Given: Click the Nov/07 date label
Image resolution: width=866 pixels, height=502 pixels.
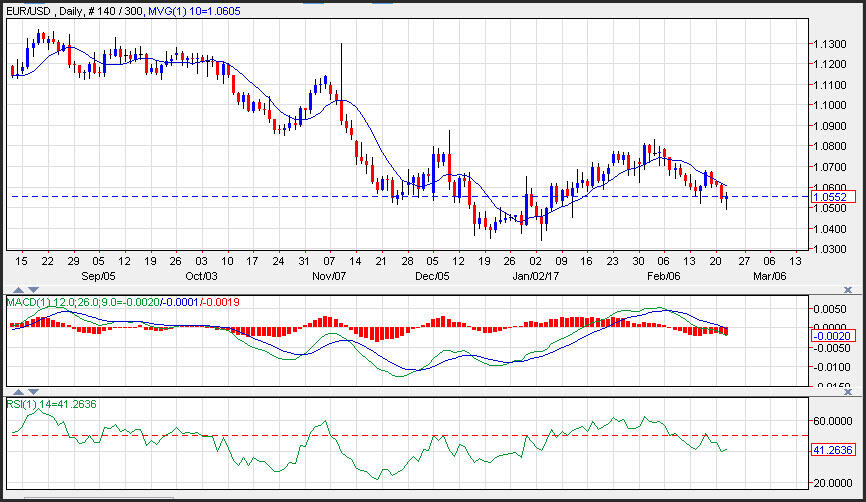Looking at the screenshot, I should [328, 274].
